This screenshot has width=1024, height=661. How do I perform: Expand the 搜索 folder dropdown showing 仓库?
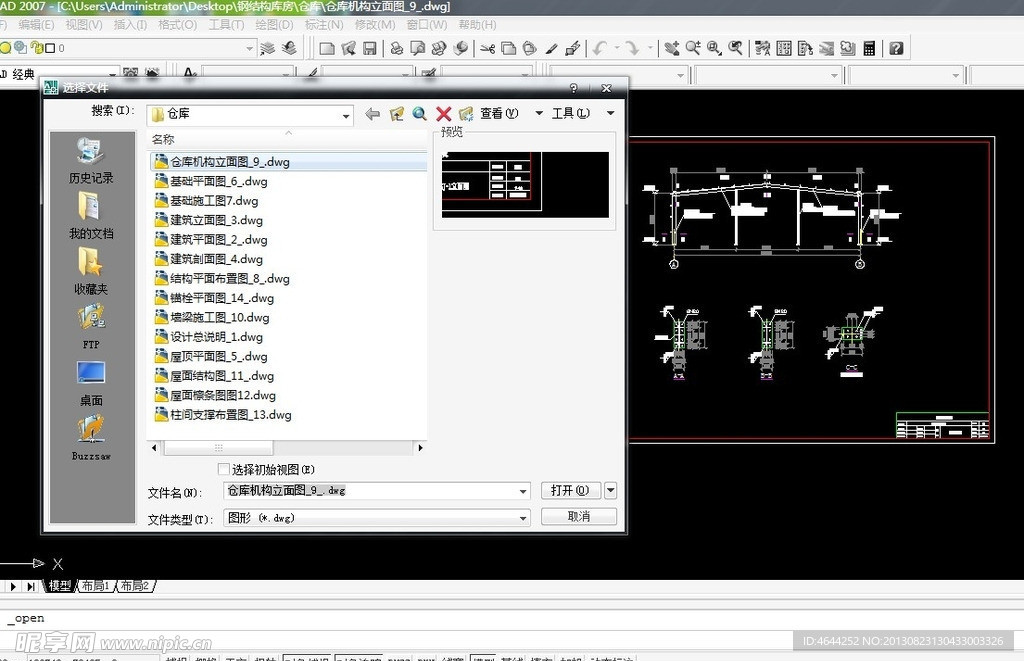click(x=346, y=116)
